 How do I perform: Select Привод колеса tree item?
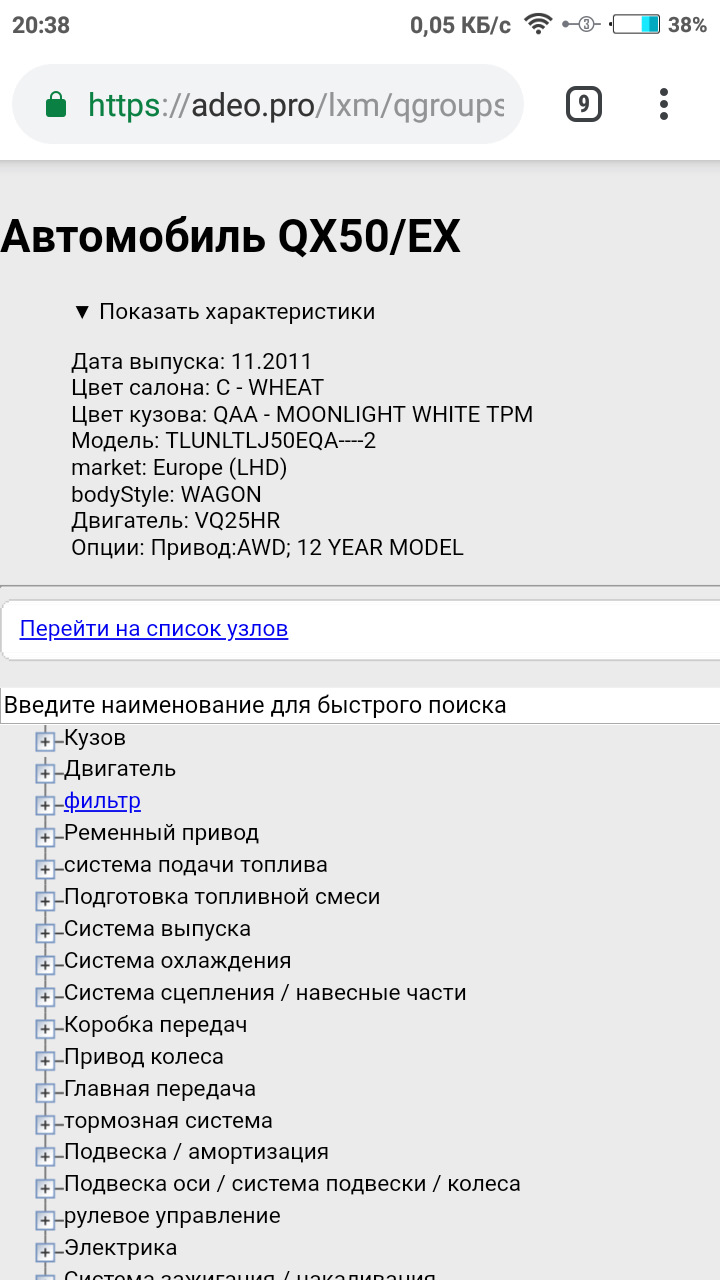(144, 1057)
